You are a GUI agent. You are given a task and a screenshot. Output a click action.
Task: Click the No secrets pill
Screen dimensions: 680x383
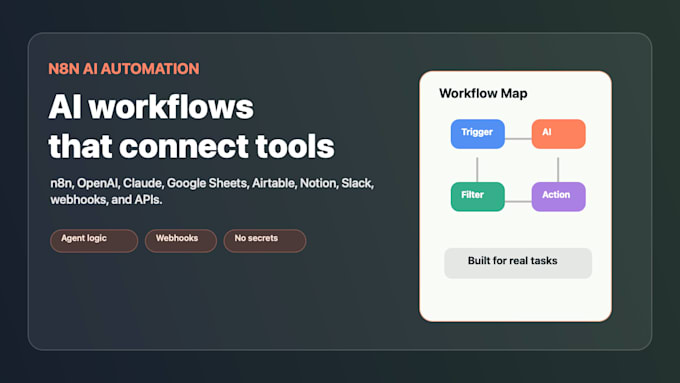[x=265, y=241]
